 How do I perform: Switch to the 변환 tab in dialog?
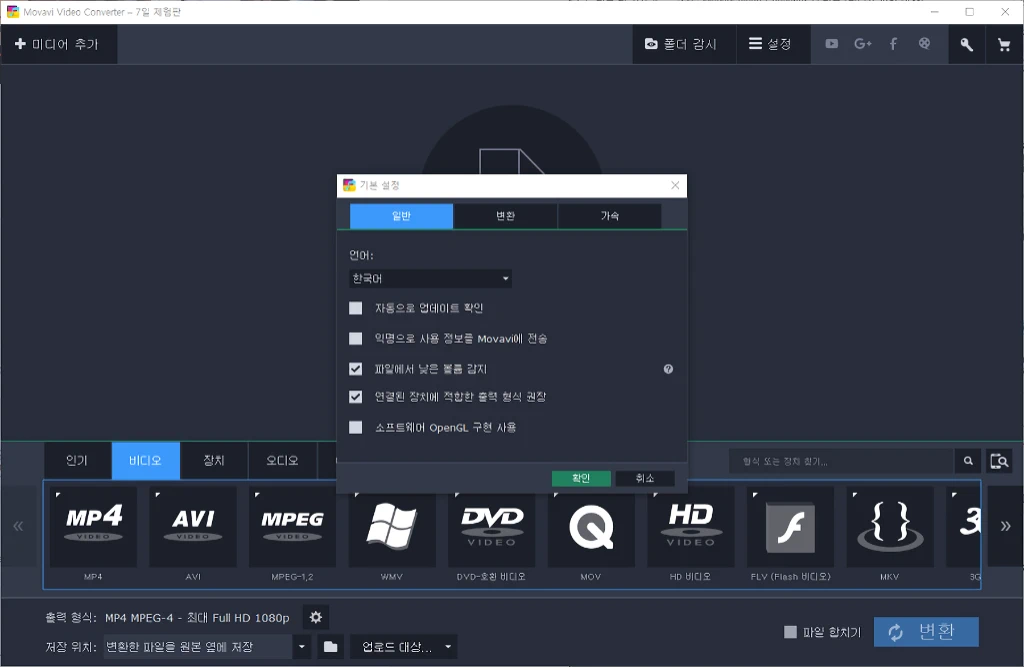point(505,216)
